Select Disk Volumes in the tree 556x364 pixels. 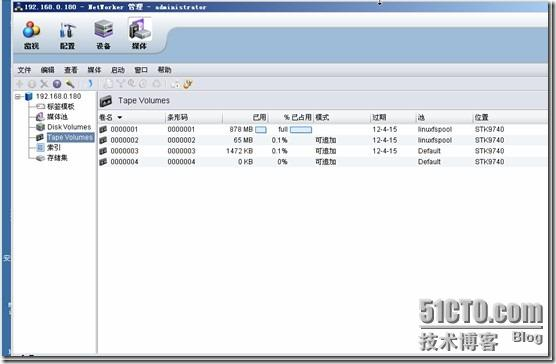coord(69,127)
